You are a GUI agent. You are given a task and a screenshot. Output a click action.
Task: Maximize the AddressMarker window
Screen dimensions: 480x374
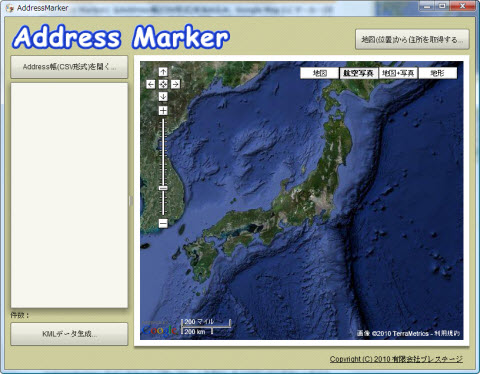443,5
